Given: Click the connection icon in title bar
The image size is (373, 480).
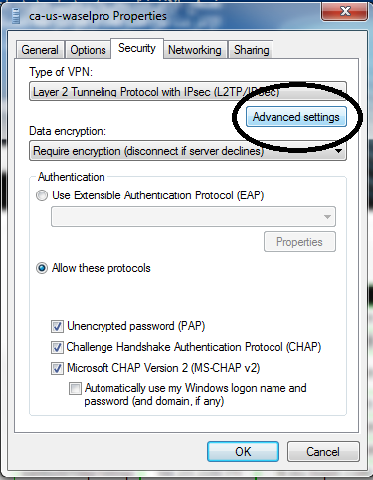Looking at the screenshot, I should 16,16.
